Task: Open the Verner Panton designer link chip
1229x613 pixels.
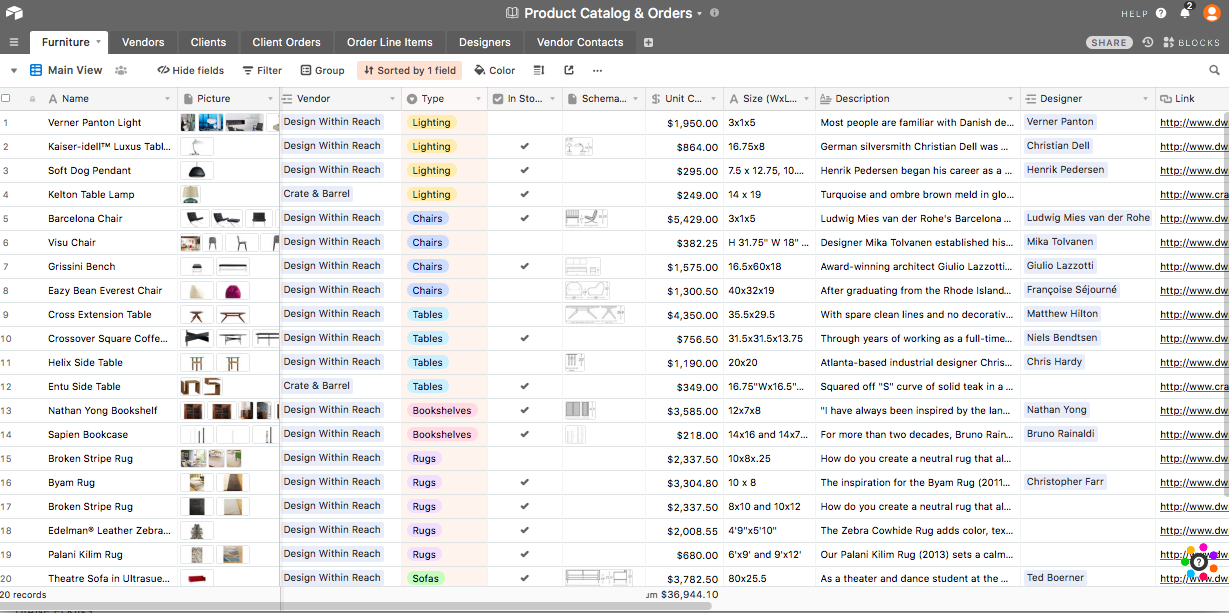Action: (1060, 122)
